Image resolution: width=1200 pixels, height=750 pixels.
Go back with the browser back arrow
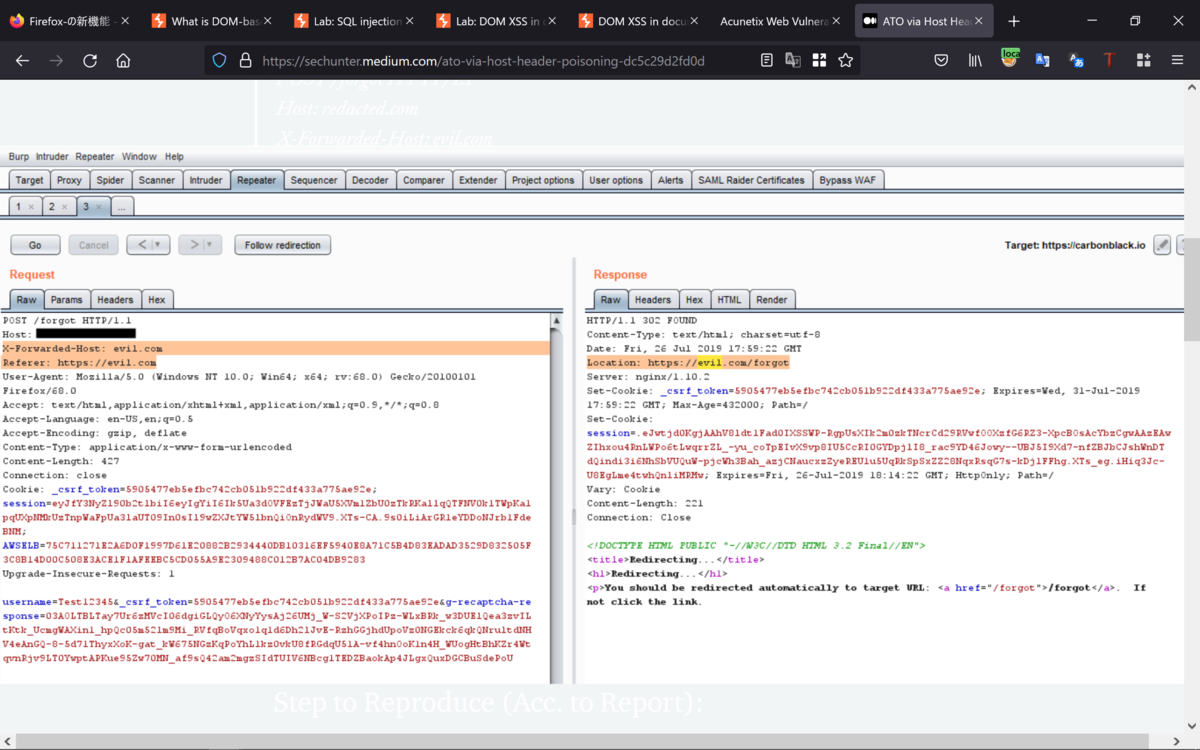pyautogui.click(x=23, y=61)
